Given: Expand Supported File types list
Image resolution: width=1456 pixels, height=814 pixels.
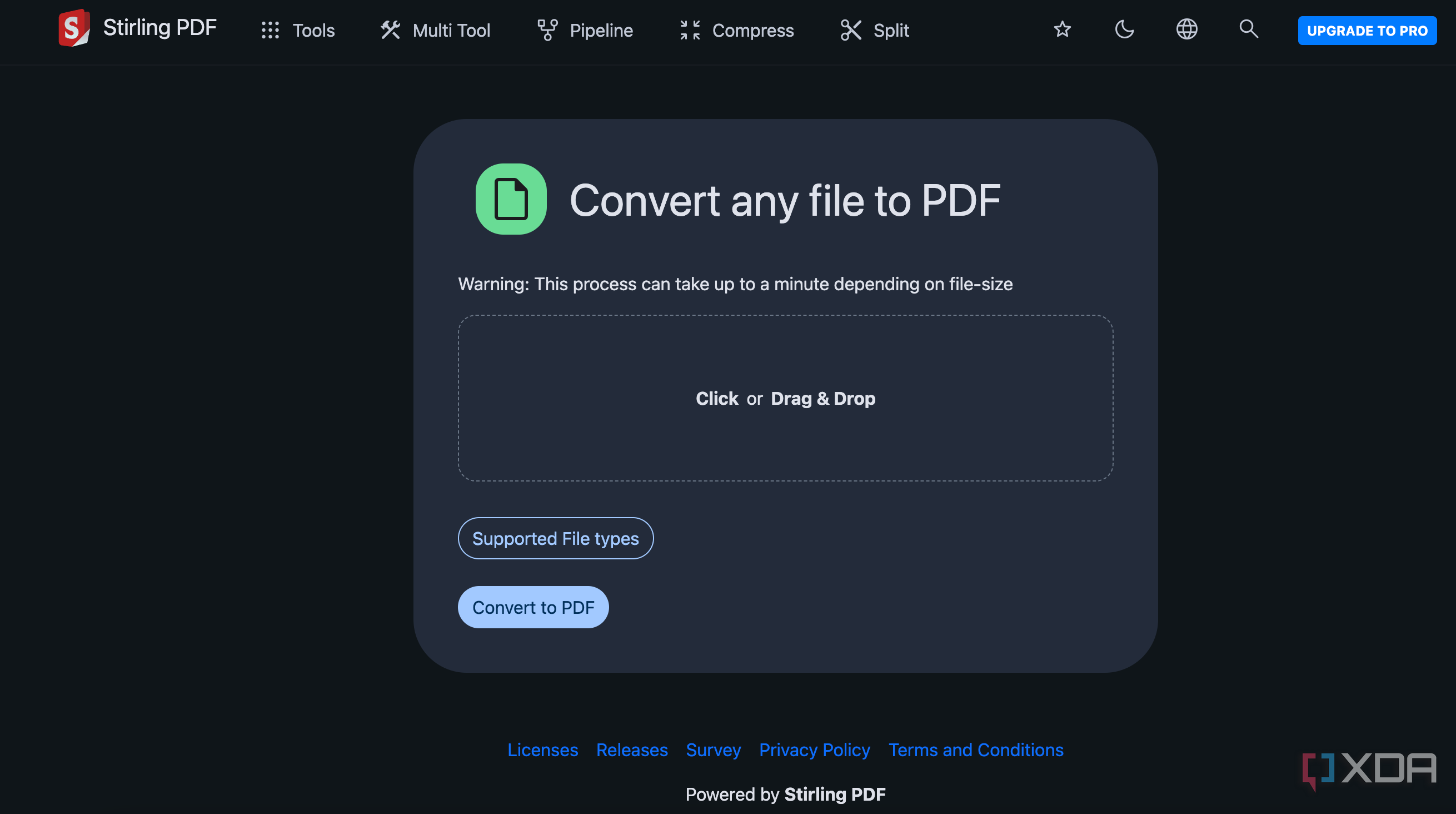Looking at the screenshot, I should (x=555, y=539).
